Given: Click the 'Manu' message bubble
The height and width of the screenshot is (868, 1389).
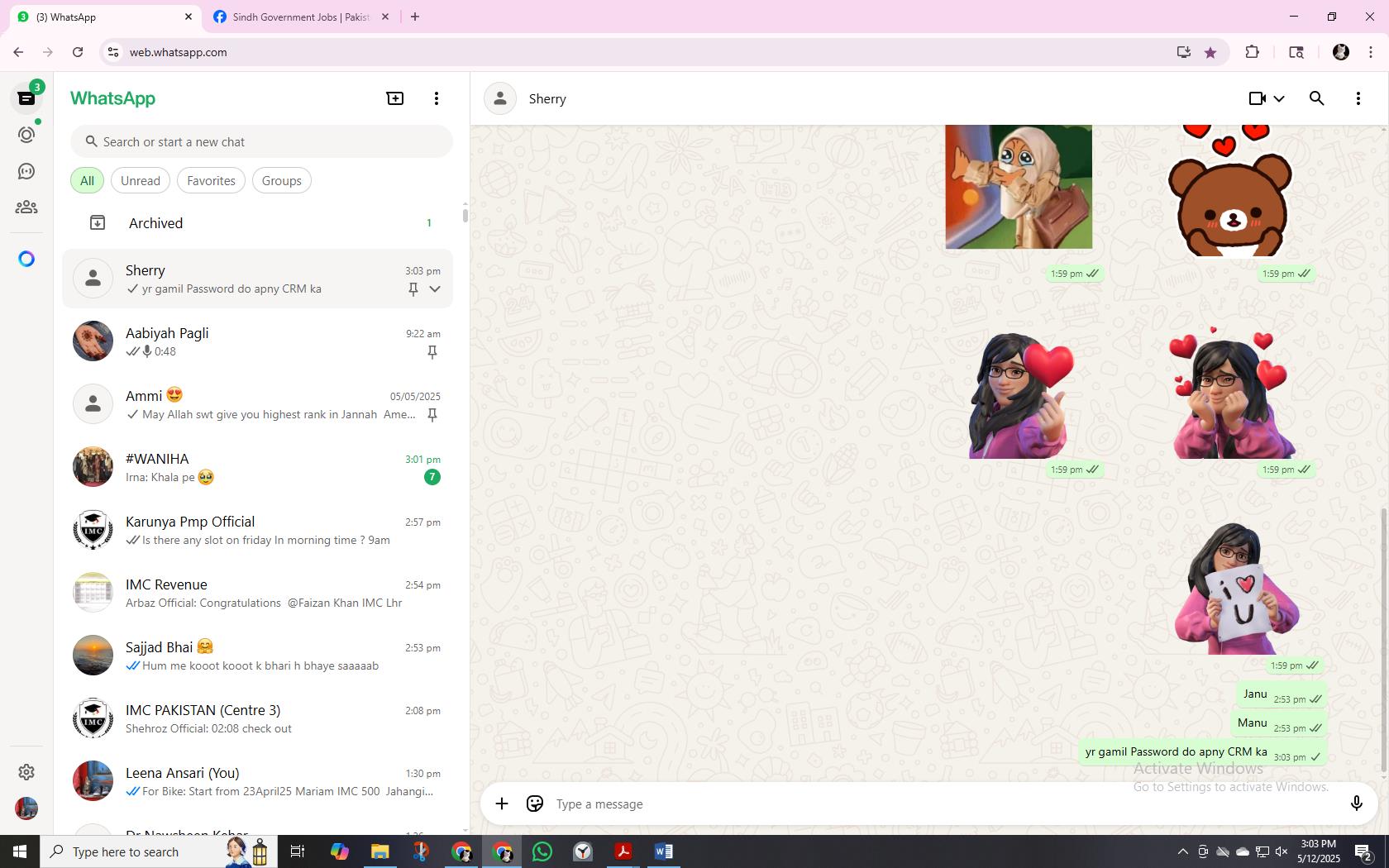Looking at the screenshot, I should pos(1279,723).
